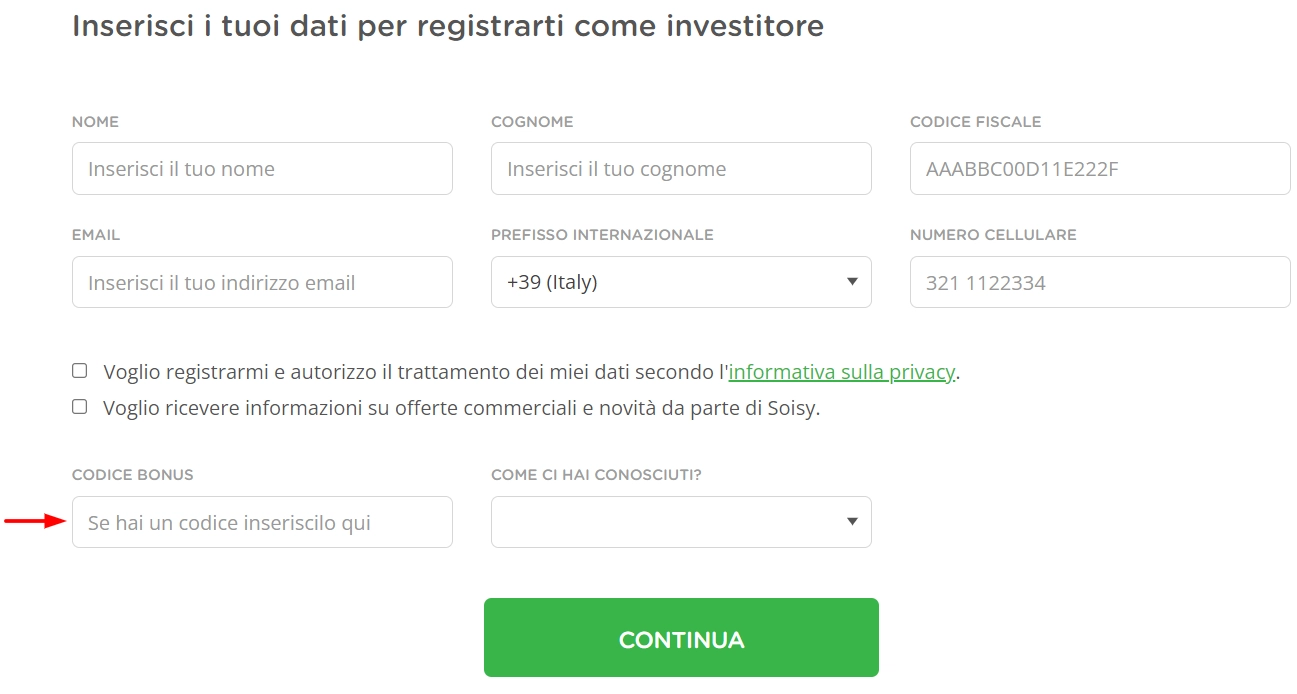1297x694 pixels.
Task: Click the red arrow pointing at bonus code
Action: coord(34,521)
